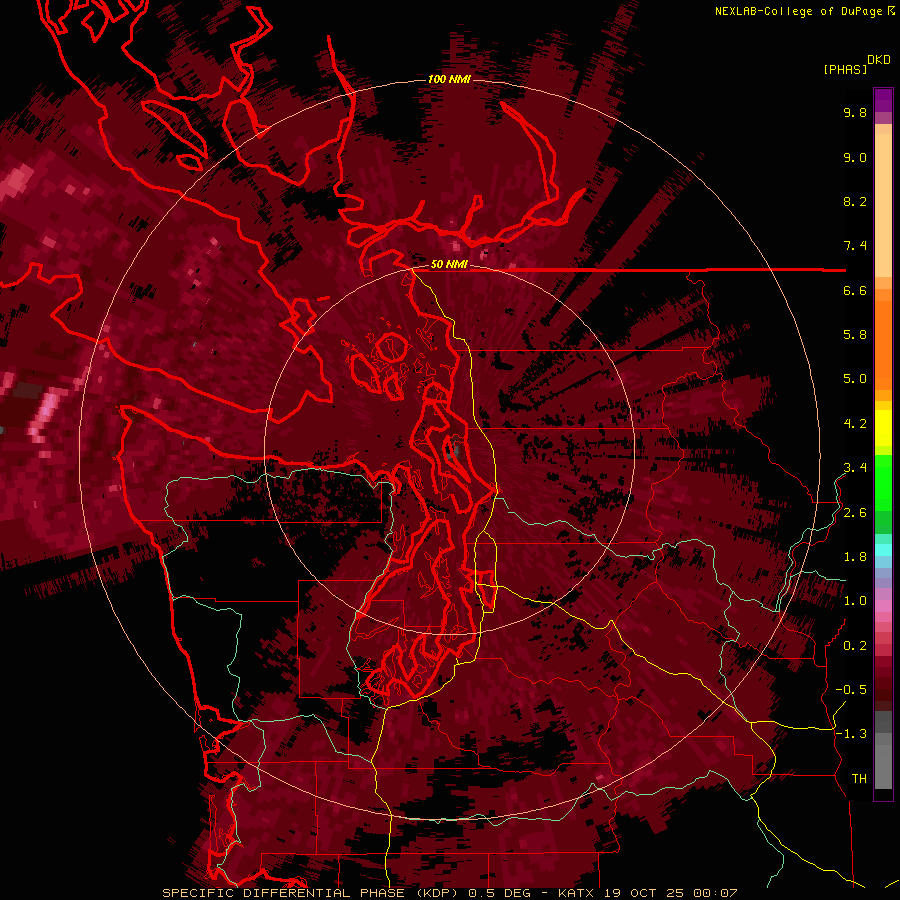
Task: Click the SPECIFIC DIFFERENTIAL PHASE (KDP) title text
Action: [312, 893]
